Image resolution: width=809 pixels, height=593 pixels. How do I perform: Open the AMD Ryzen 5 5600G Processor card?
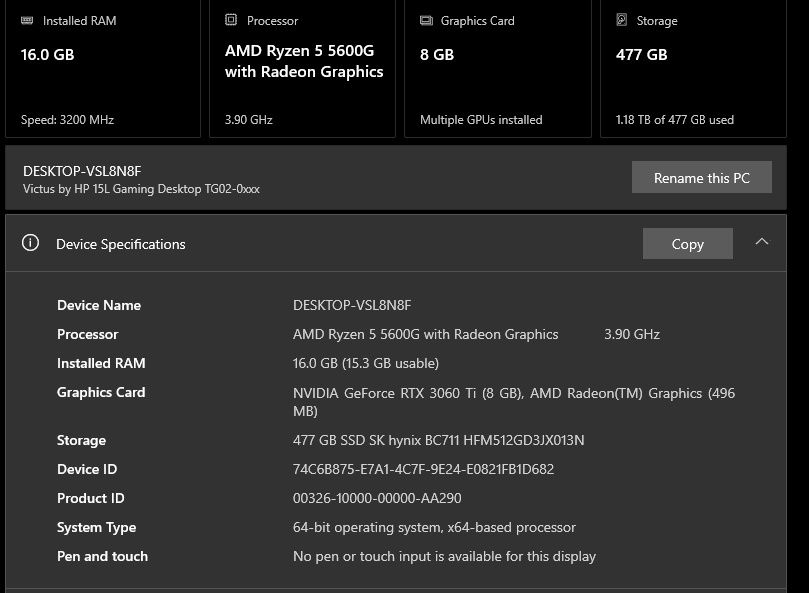pos(302,69)
